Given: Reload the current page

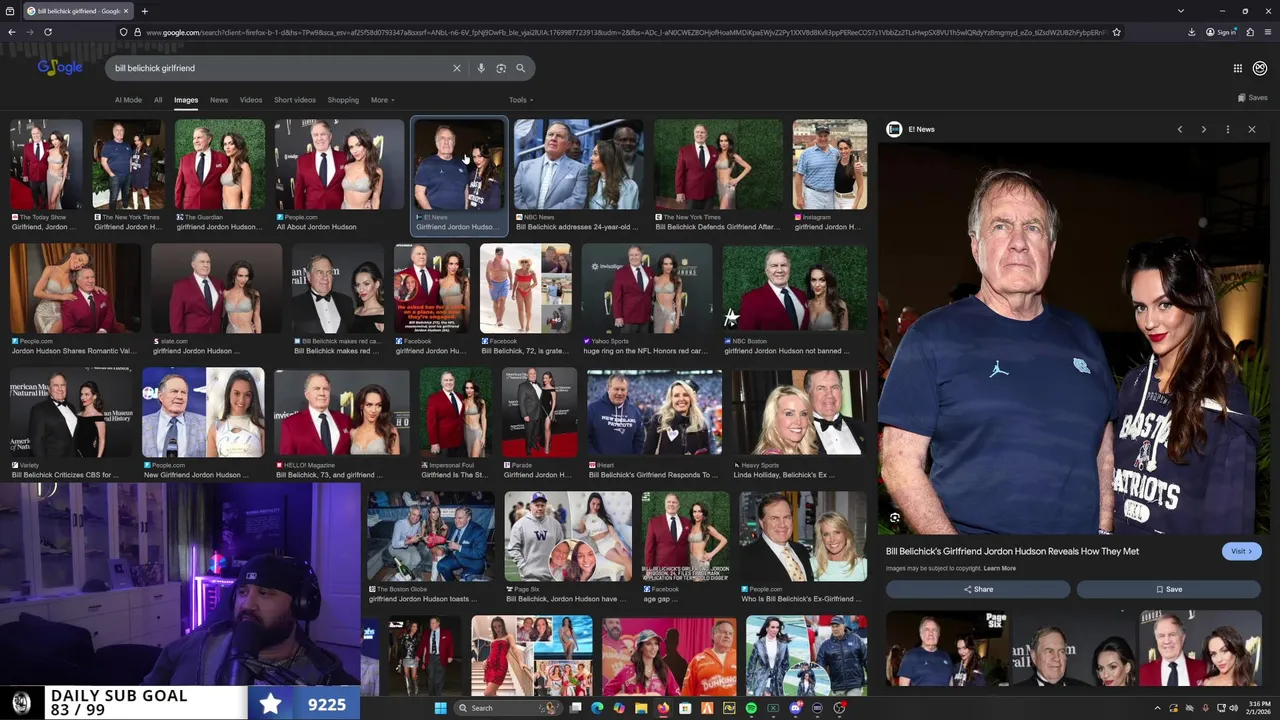Looking at the screenshot, I should coord(48,32).
